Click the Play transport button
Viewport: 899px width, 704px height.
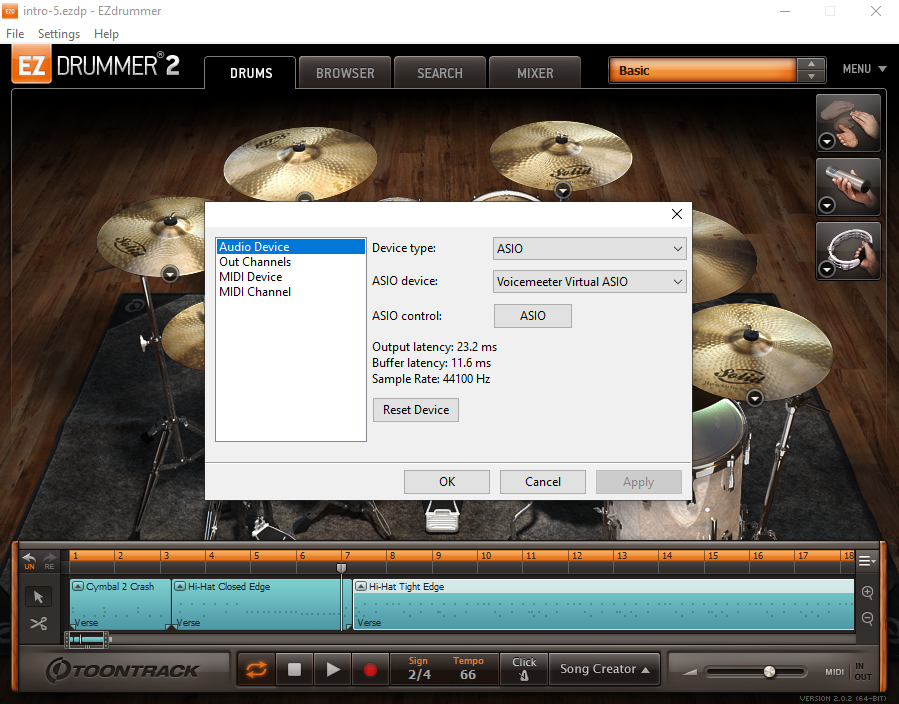point(333,669)
